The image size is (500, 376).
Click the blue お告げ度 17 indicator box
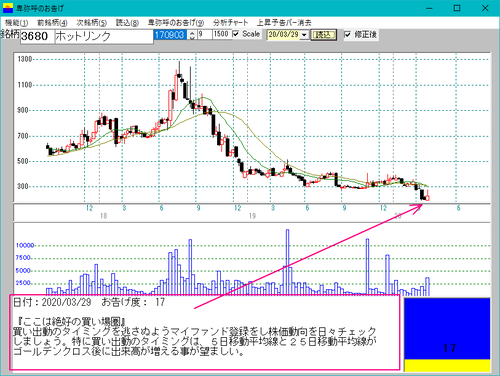(x=447, y=329)
